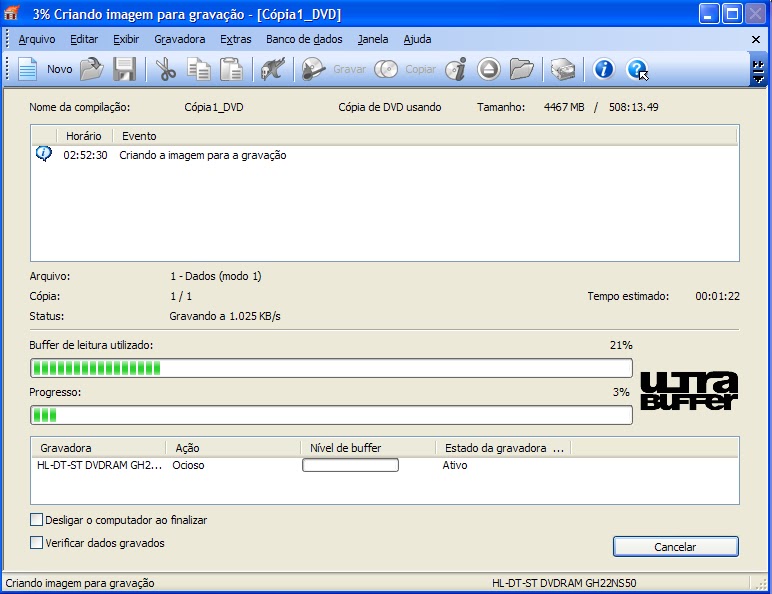Click the context help question icon

[637, 69]
